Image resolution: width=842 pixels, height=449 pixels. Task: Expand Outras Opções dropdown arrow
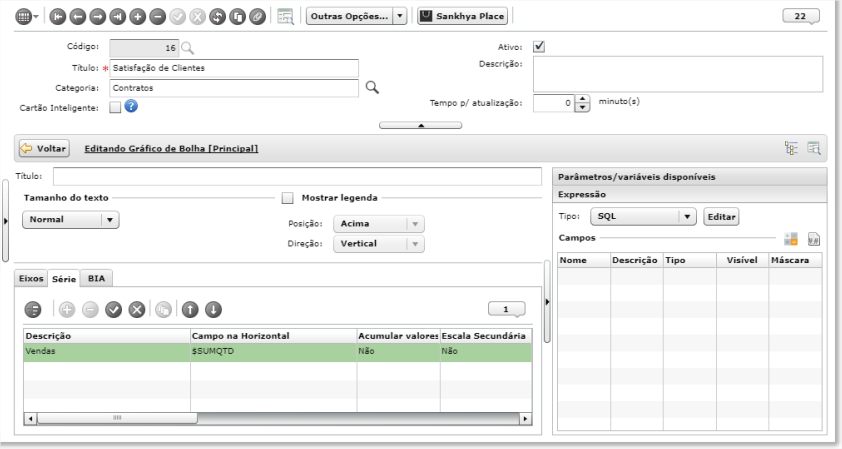(400, 16)
